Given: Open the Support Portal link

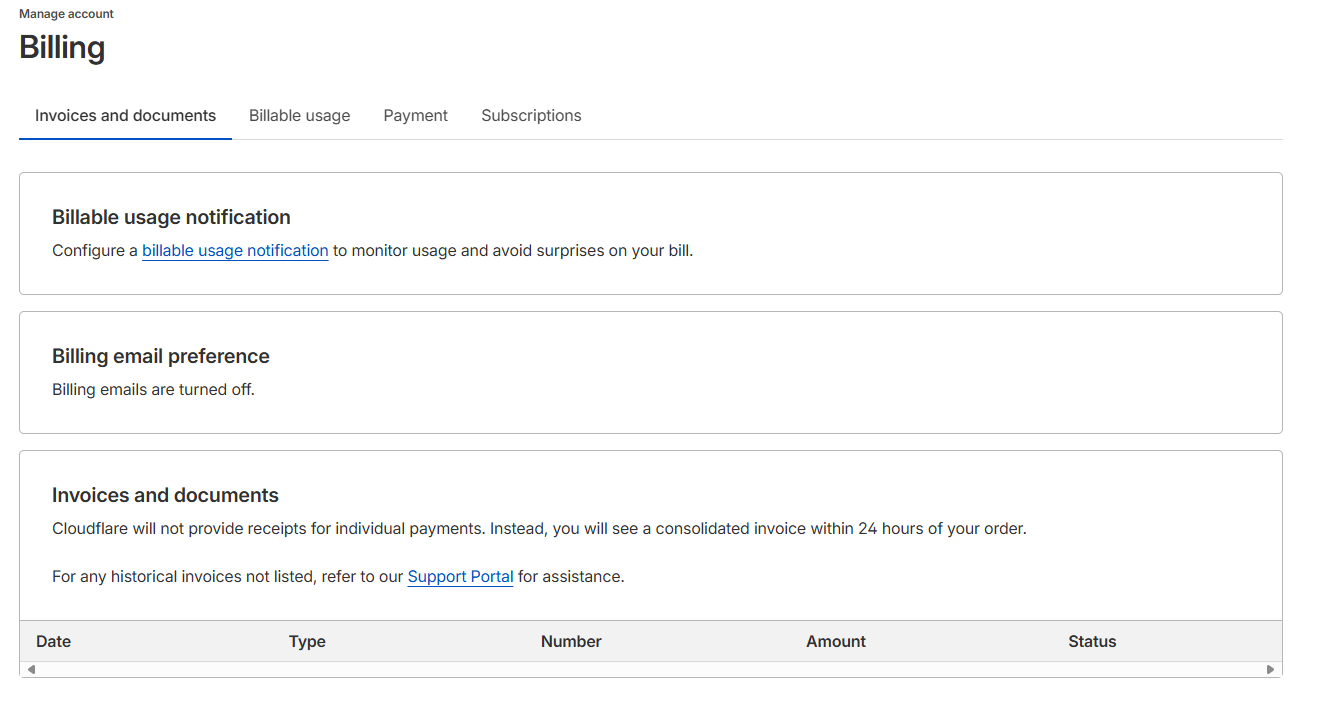Looking at the screenshot, I should point(460,577).
